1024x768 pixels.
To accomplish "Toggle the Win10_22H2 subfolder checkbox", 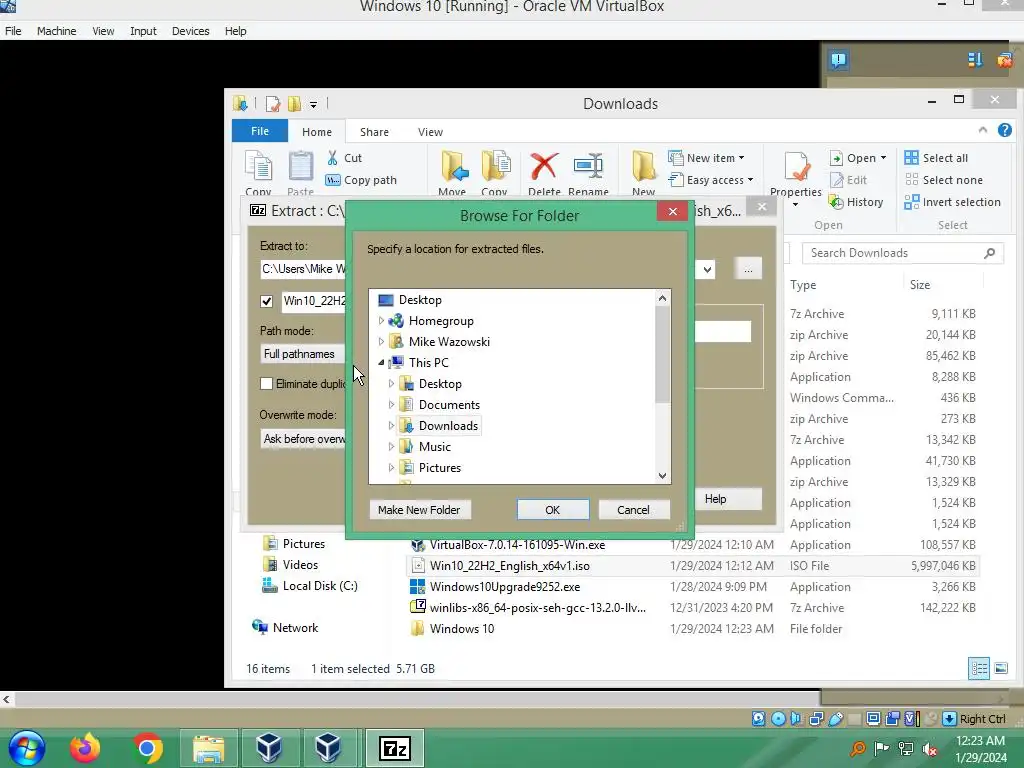I will (x=266, y=301).
